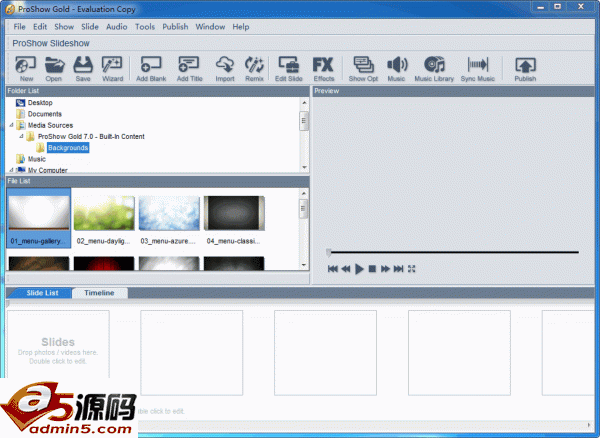The image size is (600, 438).
Task: Jump to end of preview
Action: 398,269
